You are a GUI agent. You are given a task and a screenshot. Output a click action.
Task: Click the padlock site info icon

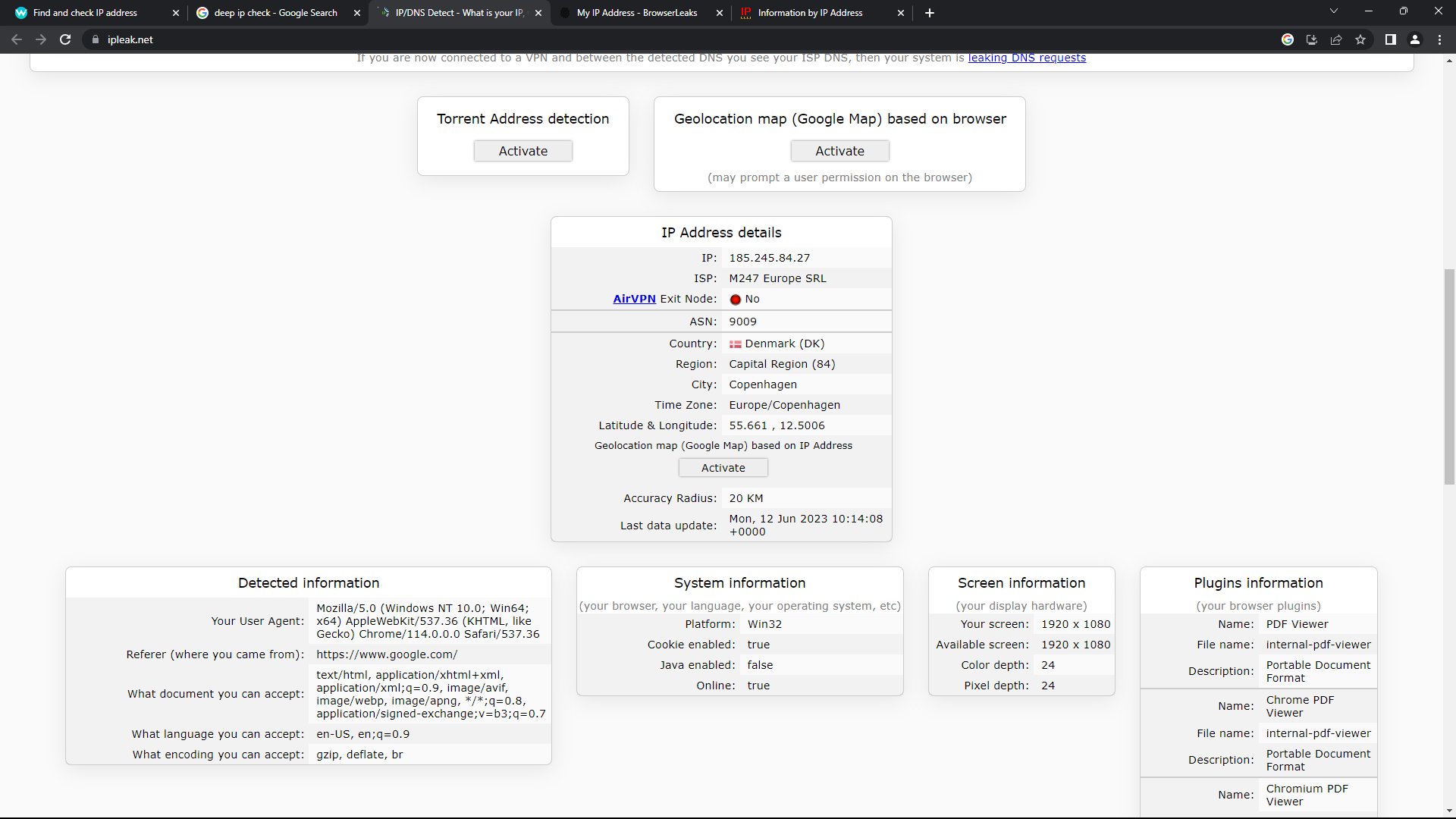(95, 39)
